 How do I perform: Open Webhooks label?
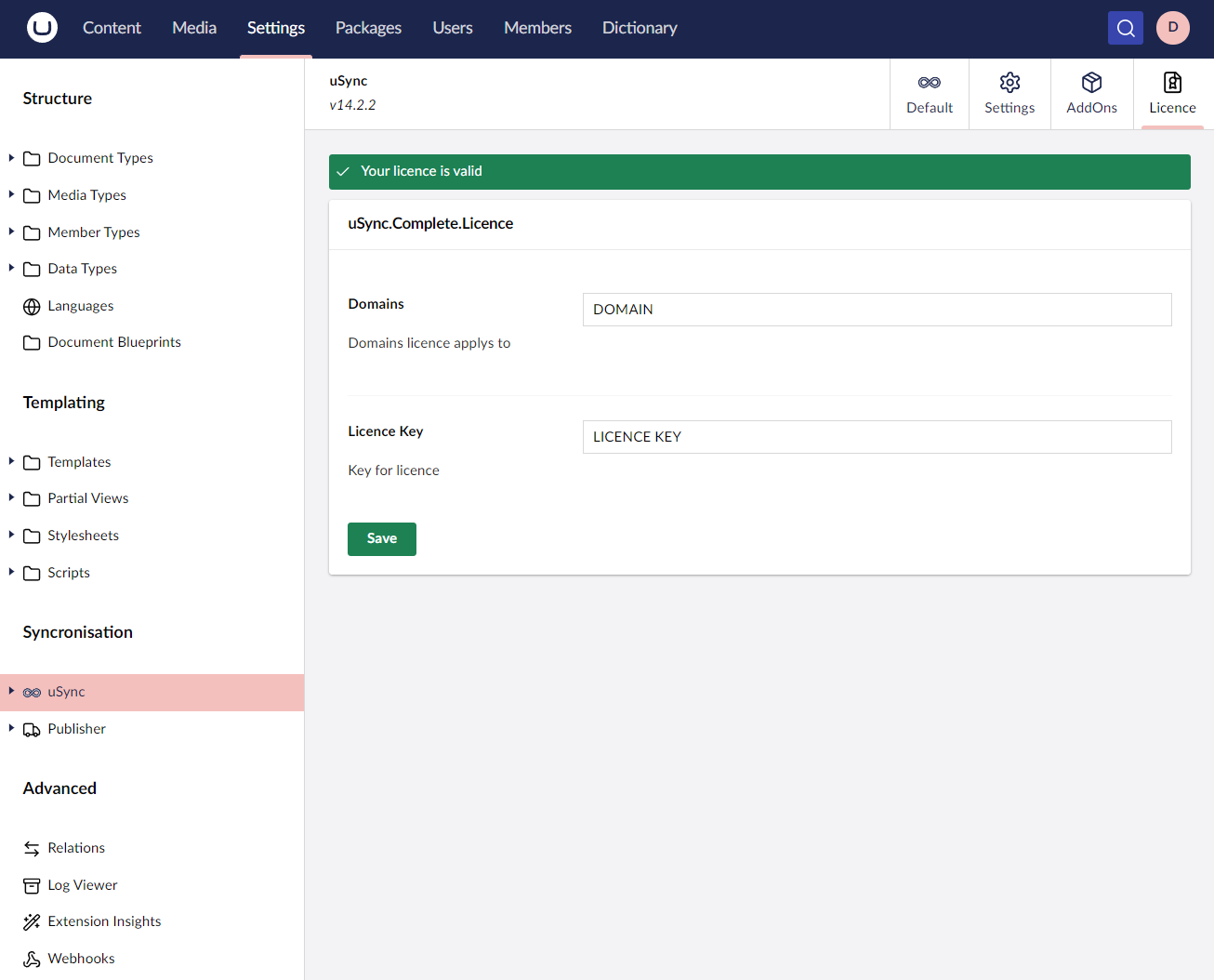coord(81,959)
